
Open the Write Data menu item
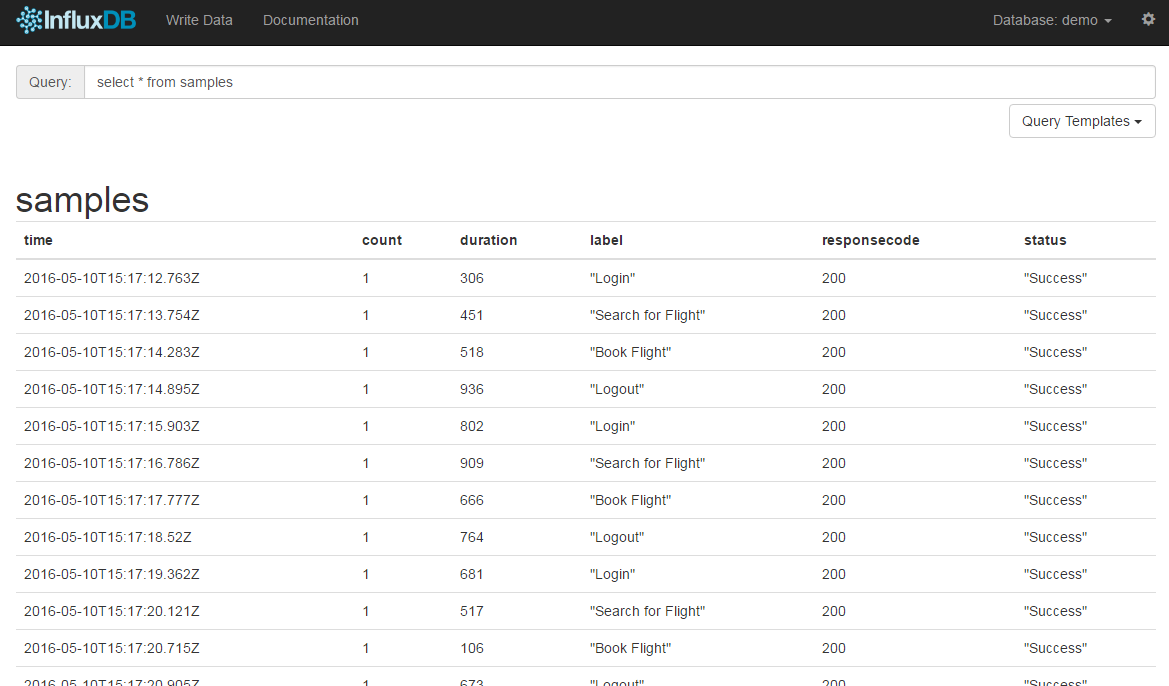(199, 20)
